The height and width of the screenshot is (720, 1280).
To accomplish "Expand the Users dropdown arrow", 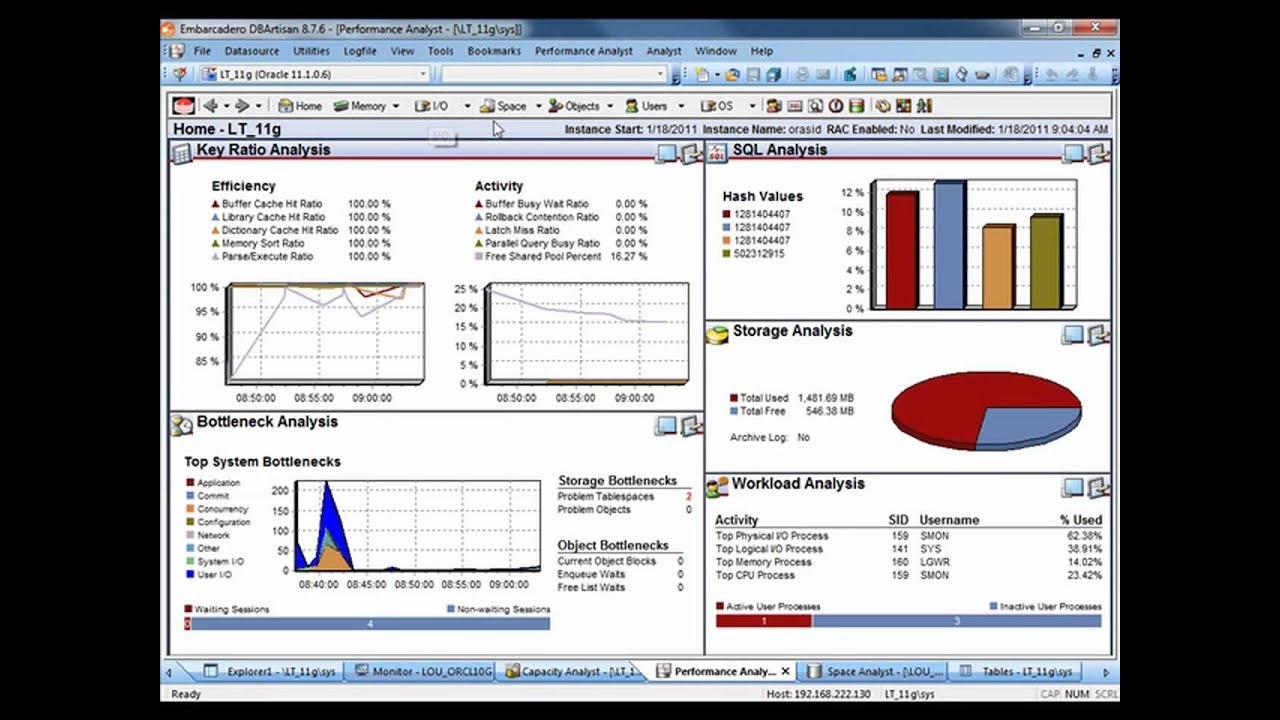I will point(681,106).
